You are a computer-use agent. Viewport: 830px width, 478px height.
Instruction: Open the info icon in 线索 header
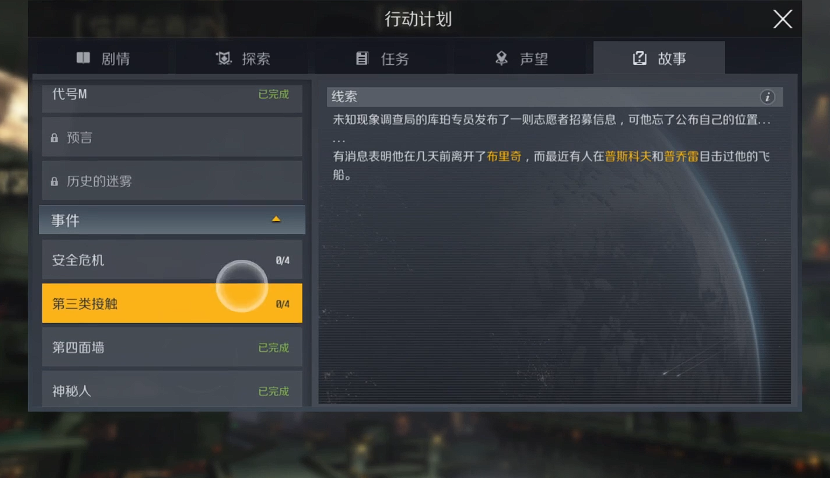(767, 97)
